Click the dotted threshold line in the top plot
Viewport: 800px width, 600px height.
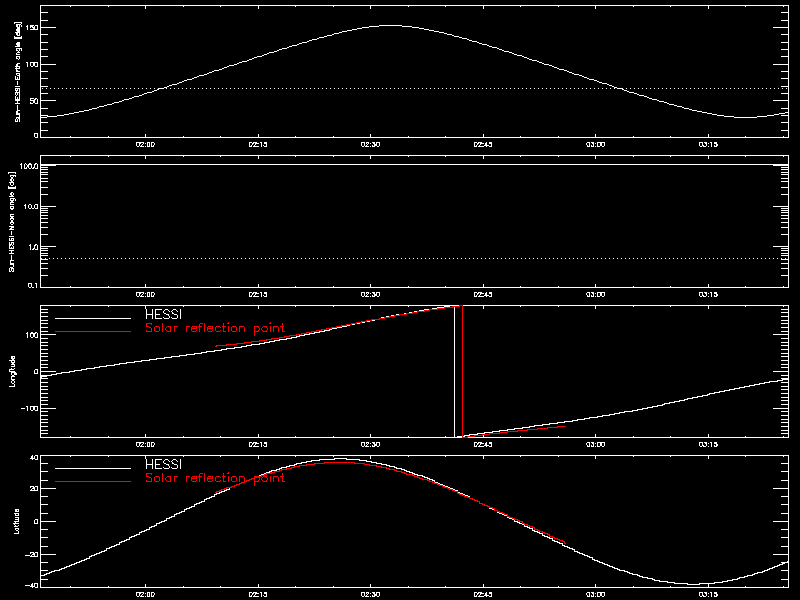click(414, 88)
